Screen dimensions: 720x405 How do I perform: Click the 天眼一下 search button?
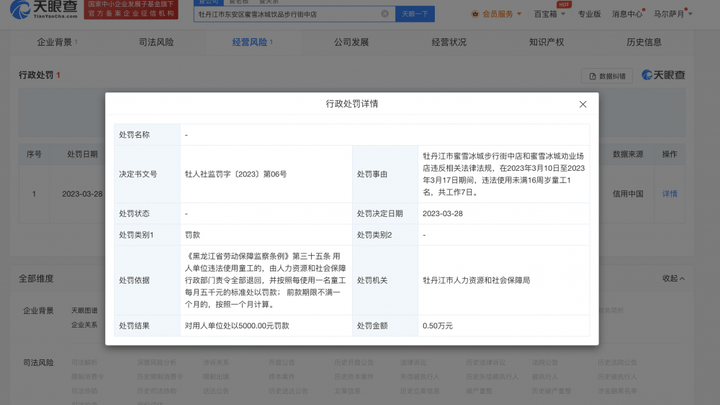tap(414, 14)
